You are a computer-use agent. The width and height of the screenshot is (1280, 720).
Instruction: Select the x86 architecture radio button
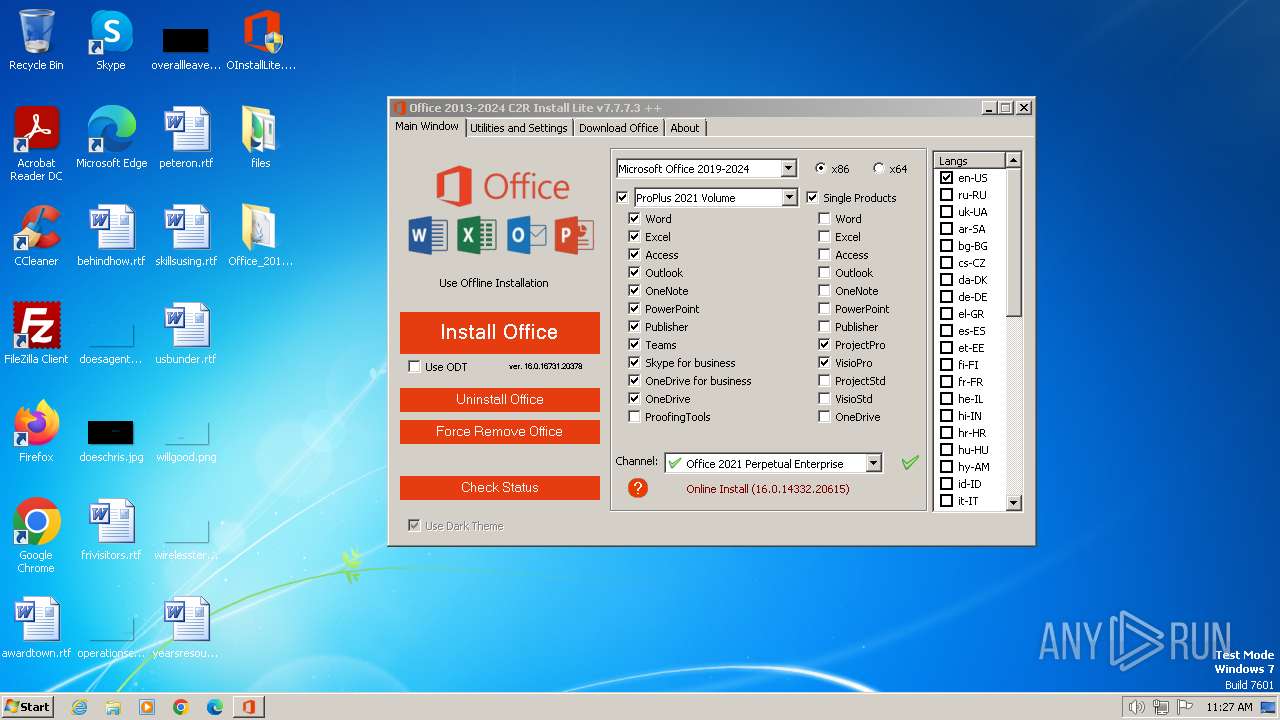pyautogui.click(x=821, y=168)
